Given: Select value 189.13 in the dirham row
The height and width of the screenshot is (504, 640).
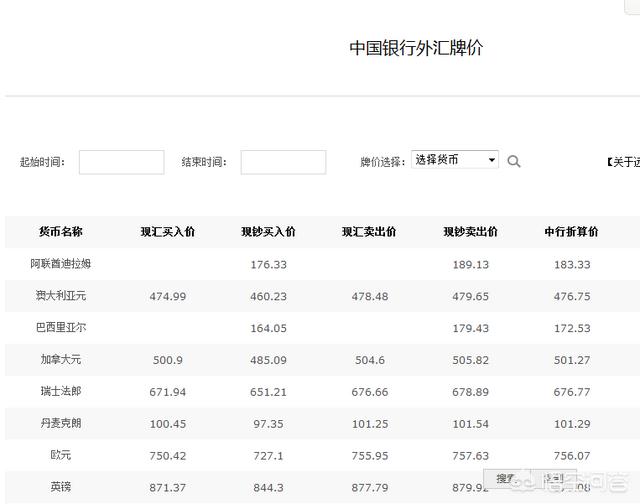Looking at the screenshot, I should (x=471, y=265).
